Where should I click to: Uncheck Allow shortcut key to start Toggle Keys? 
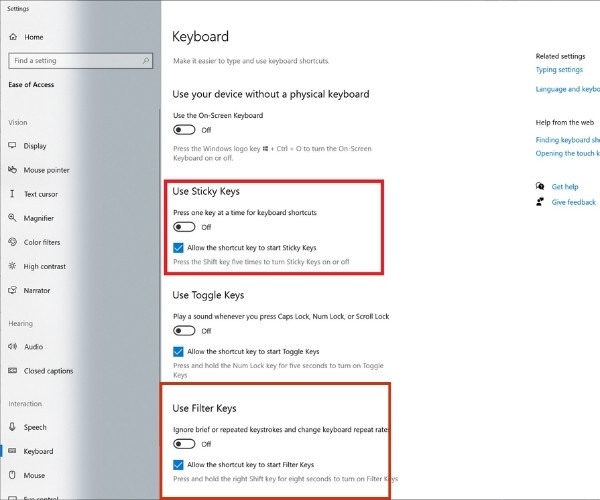178,352
